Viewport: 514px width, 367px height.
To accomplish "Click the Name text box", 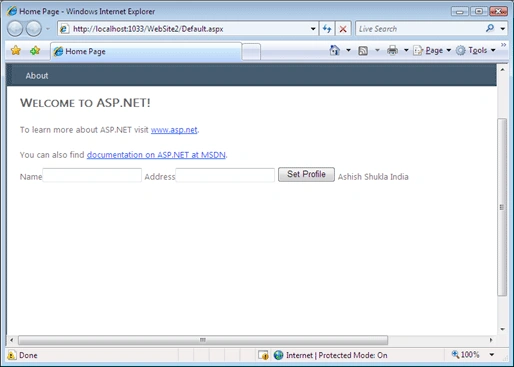I will point(92,175).
